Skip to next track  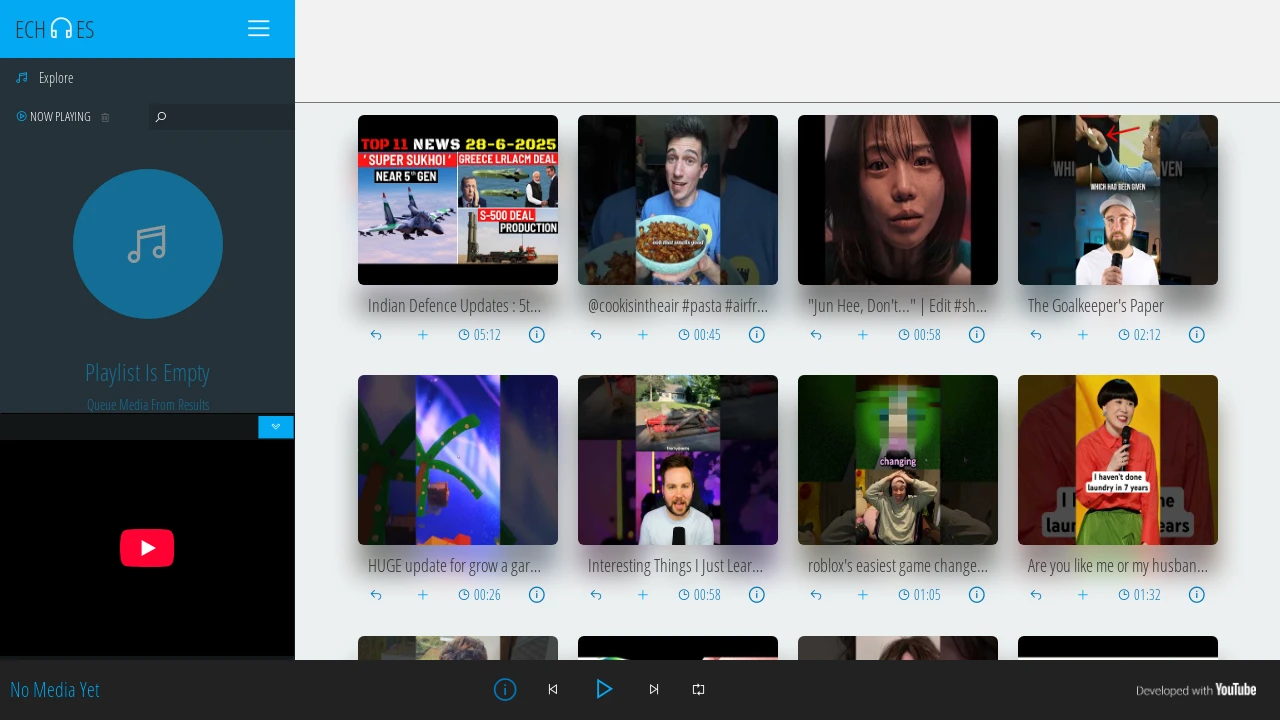[x=654, y=689]
